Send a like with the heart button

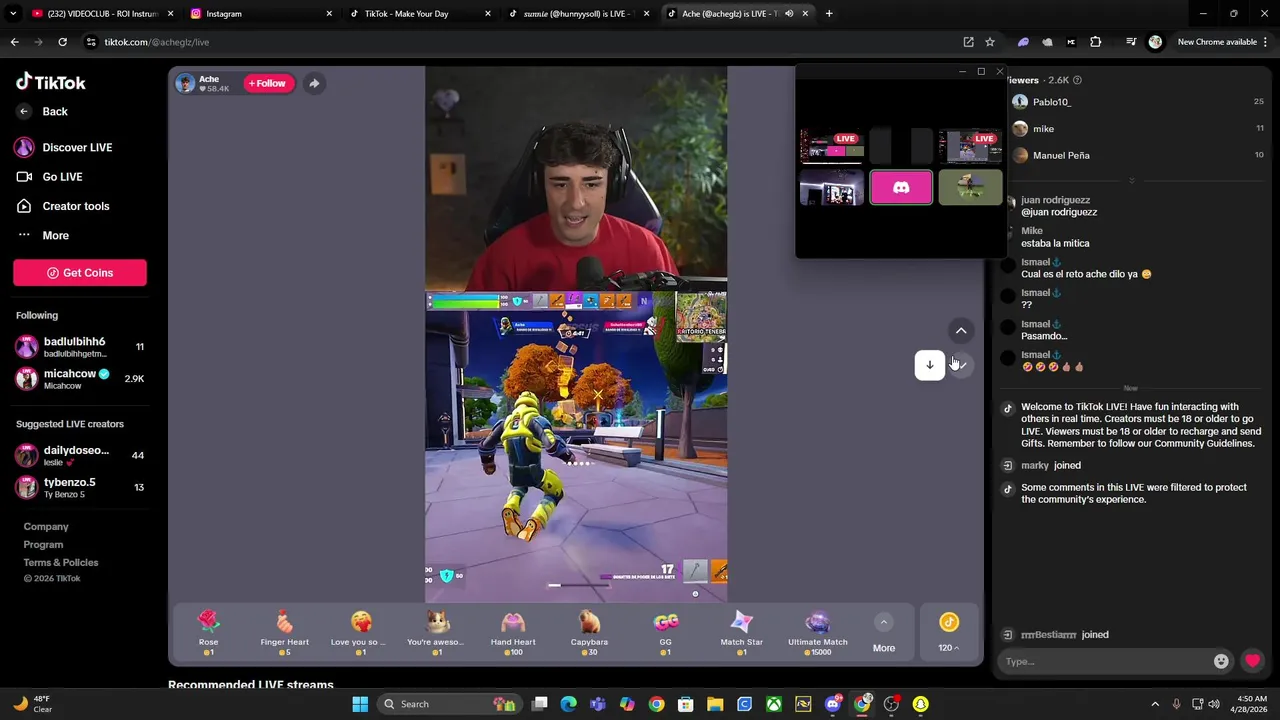pyautogui.click(x=1252, y=661)
